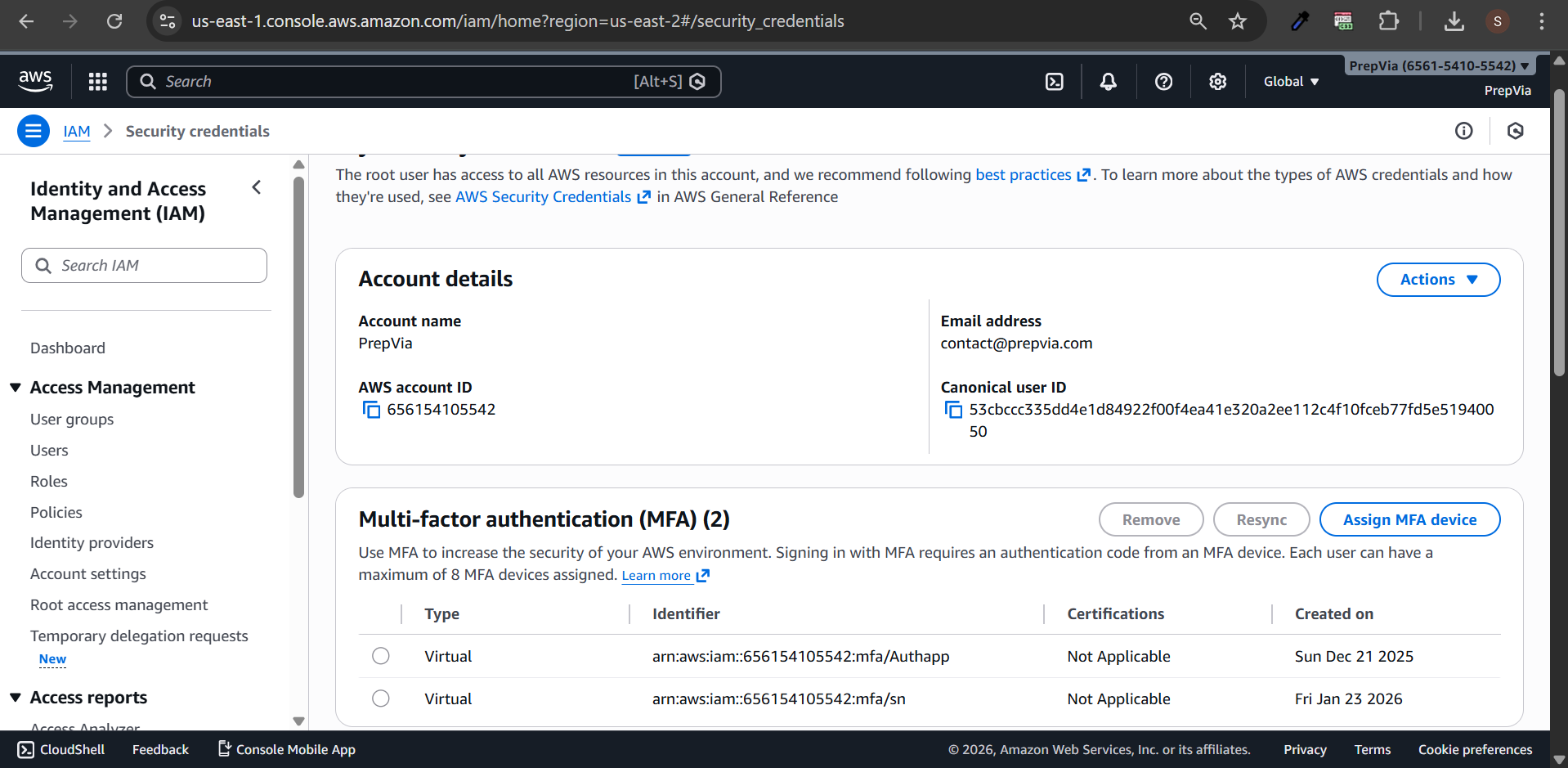Open the Global region selector
This screenshot has height=768, width=1568.
point(1292,81)
